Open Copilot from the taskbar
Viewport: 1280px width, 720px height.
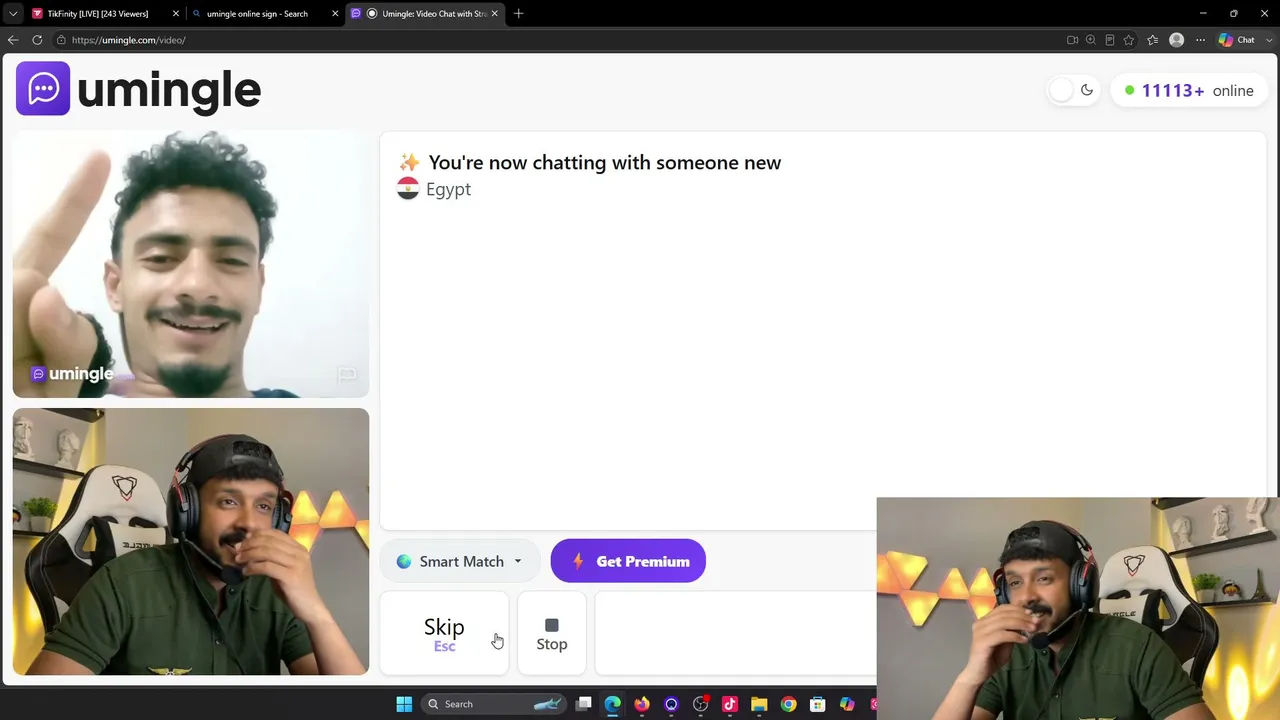point(847,704)
